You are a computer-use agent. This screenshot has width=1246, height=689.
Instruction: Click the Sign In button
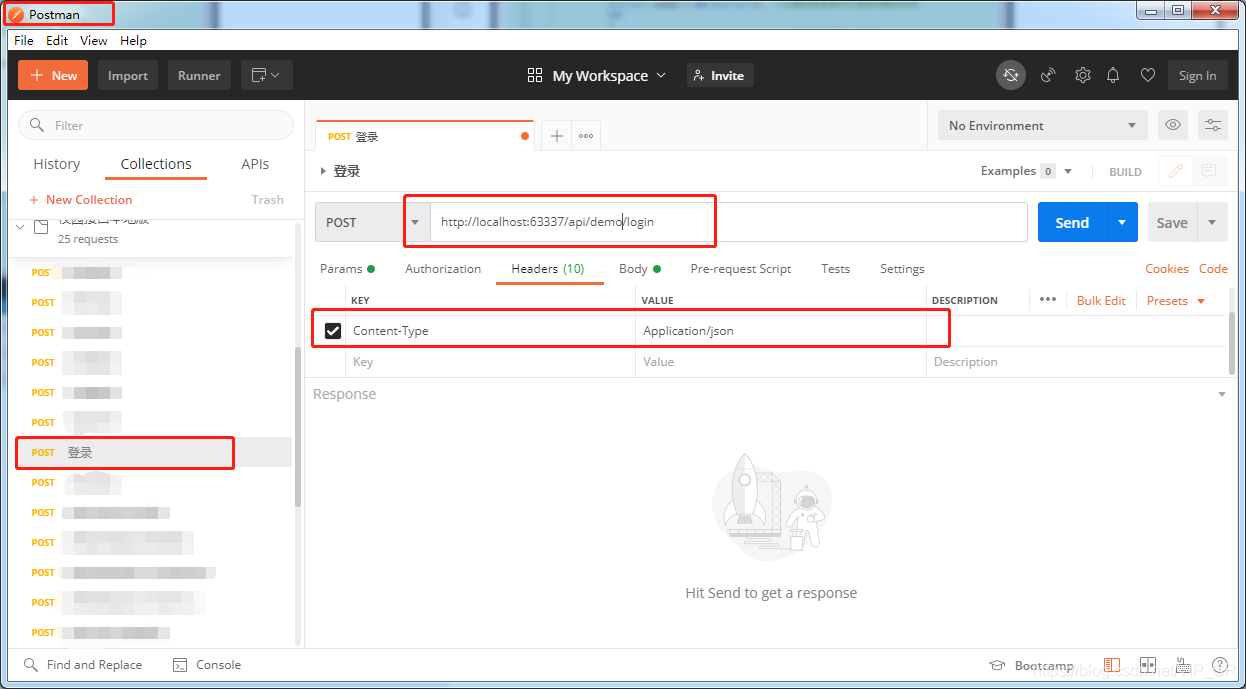[x=1197, y=75]
